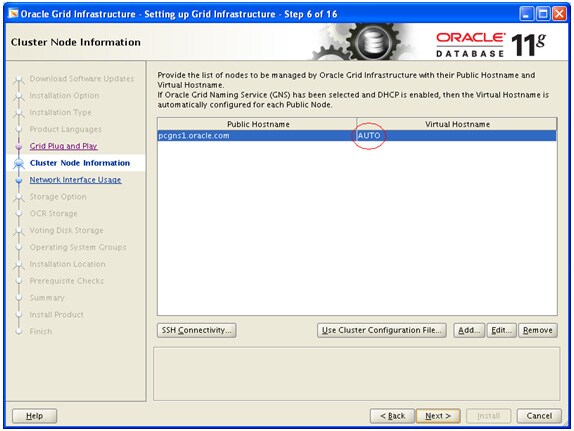The image size is (574, 431).
Task: Click the Prerequisite Checks step label
Action: coord(67,281)
